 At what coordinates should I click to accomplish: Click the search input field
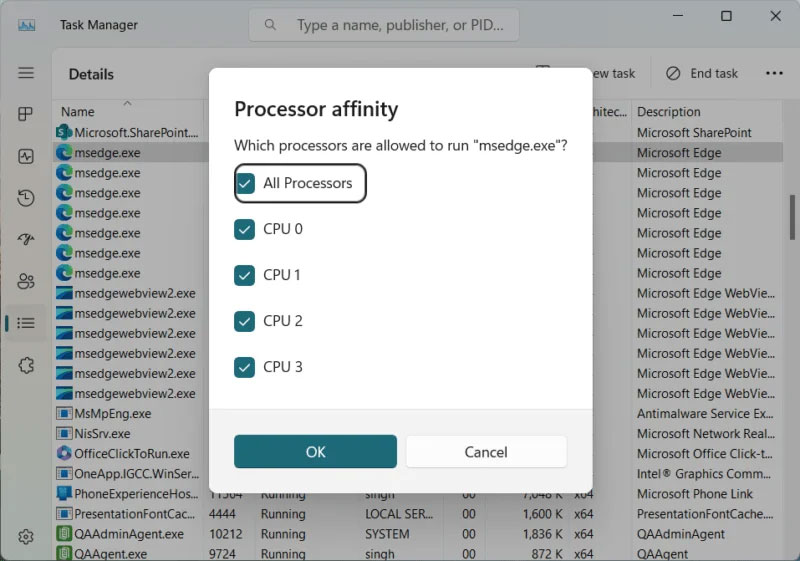click(x=384, y=24)
